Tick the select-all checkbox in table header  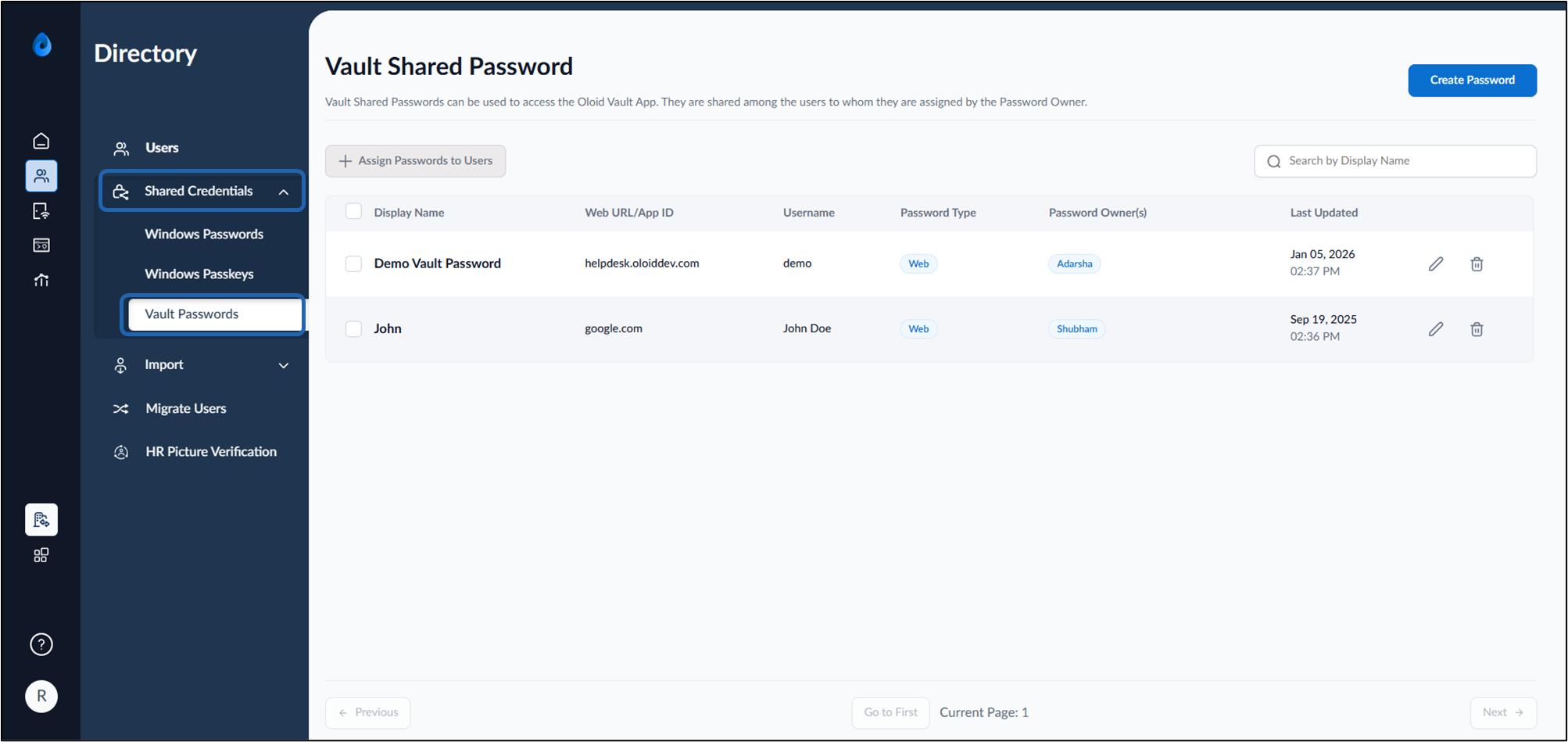(353, 211)
